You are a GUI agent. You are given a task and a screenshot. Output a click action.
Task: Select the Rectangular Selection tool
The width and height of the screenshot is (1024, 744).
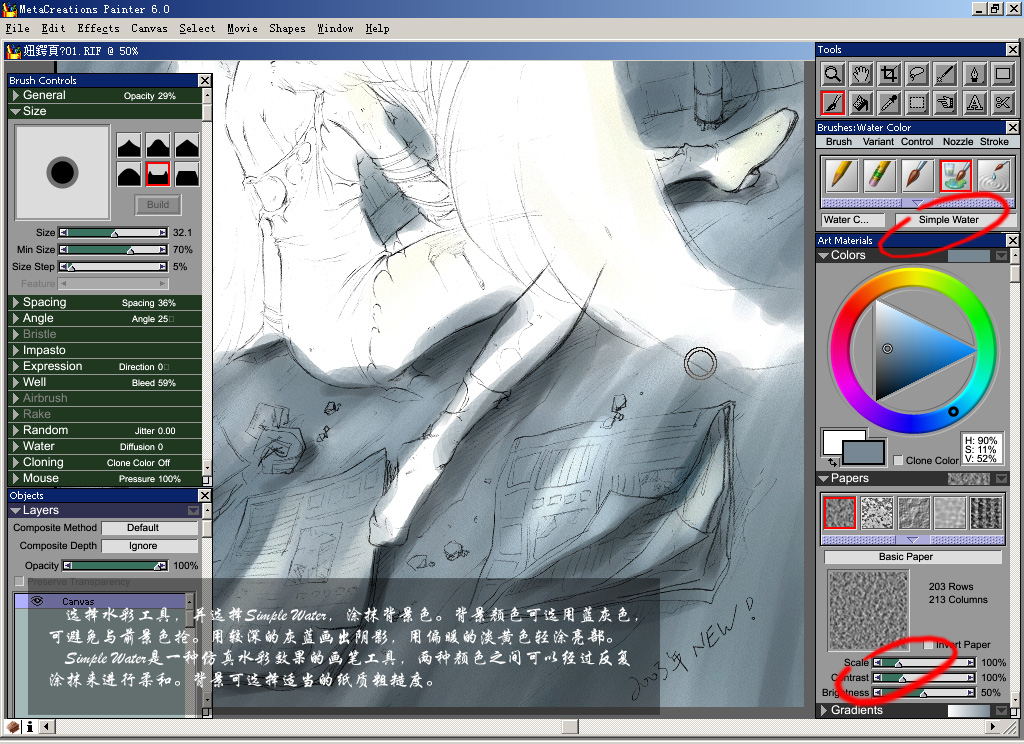918,103
